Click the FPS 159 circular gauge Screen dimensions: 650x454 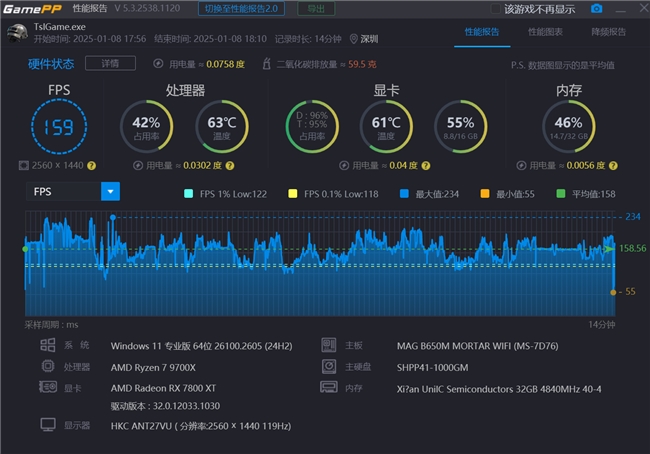pos(59,126)
